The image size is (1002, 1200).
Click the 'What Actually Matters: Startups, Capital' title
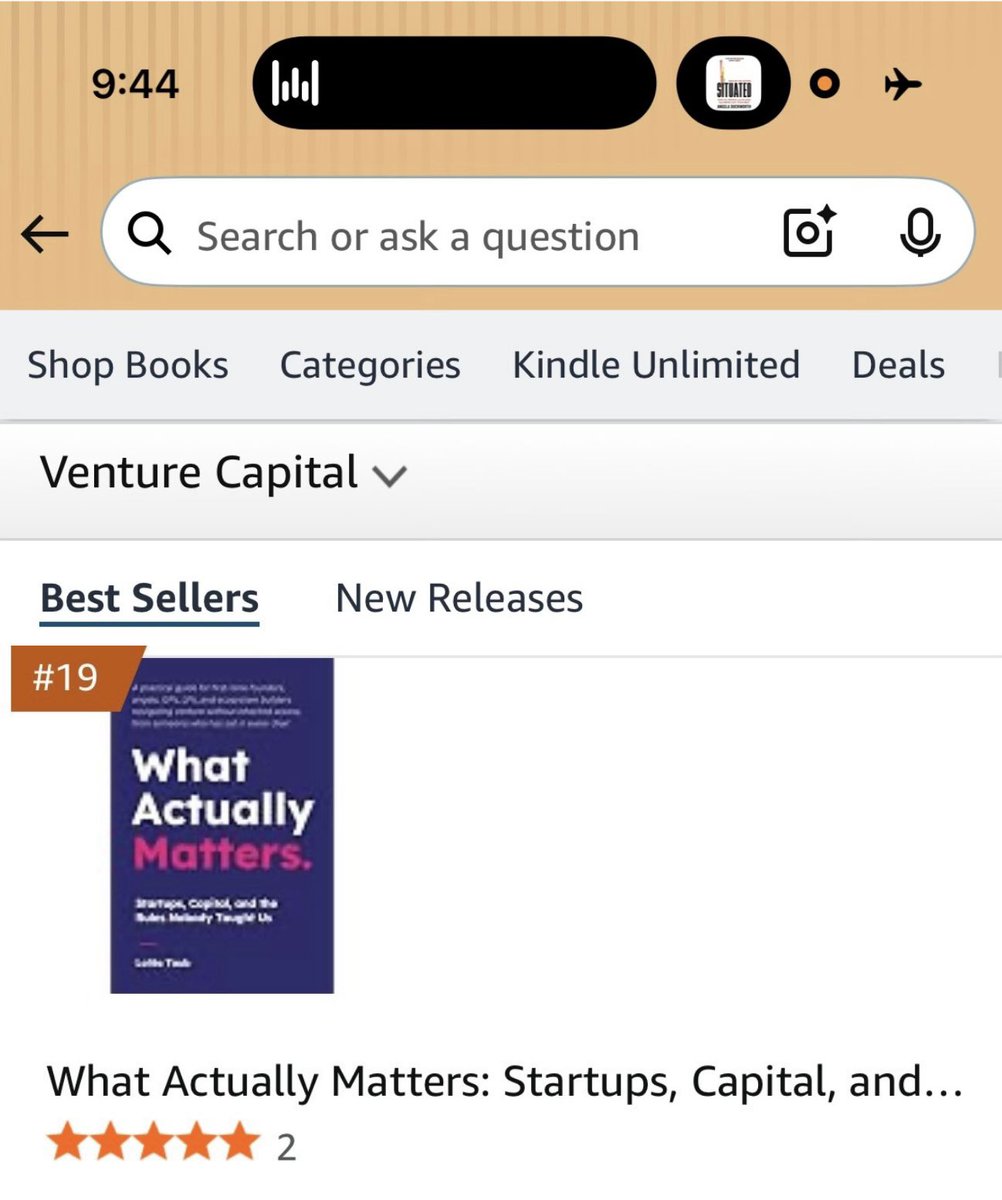click(504, 1081)
